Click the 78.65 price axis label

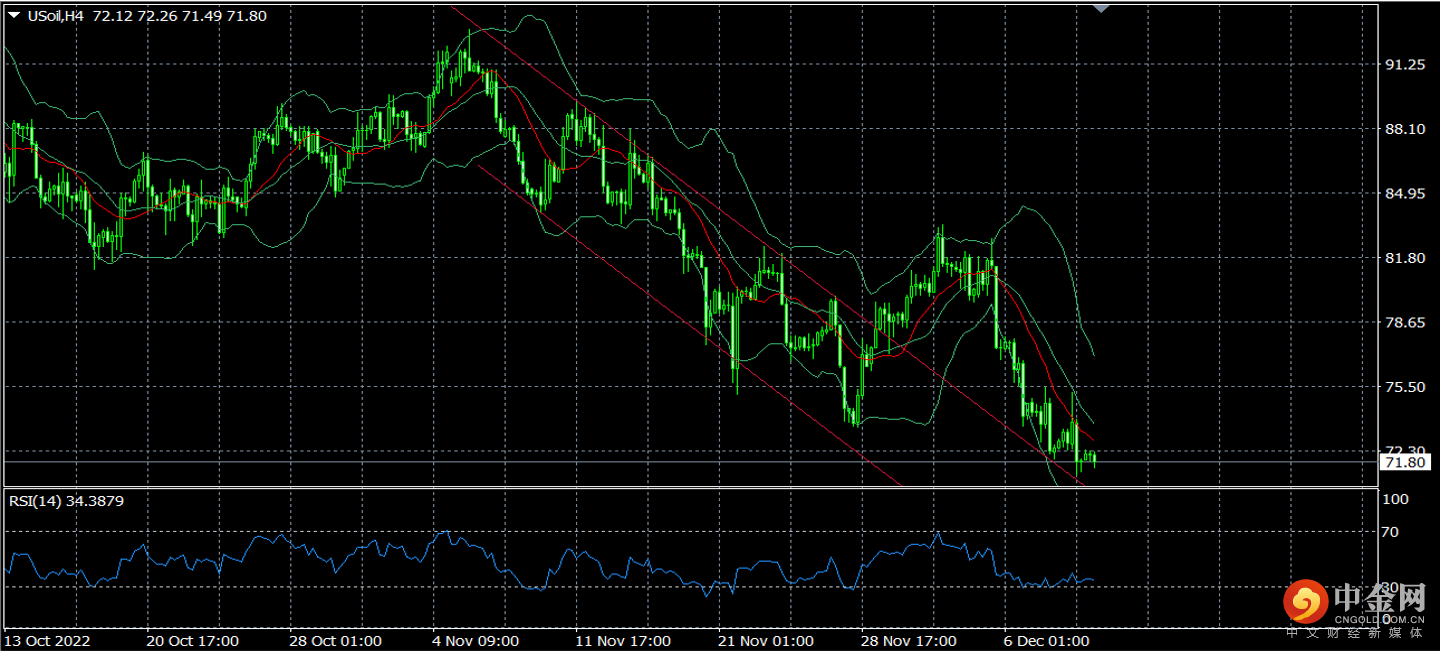[1402, 323]
